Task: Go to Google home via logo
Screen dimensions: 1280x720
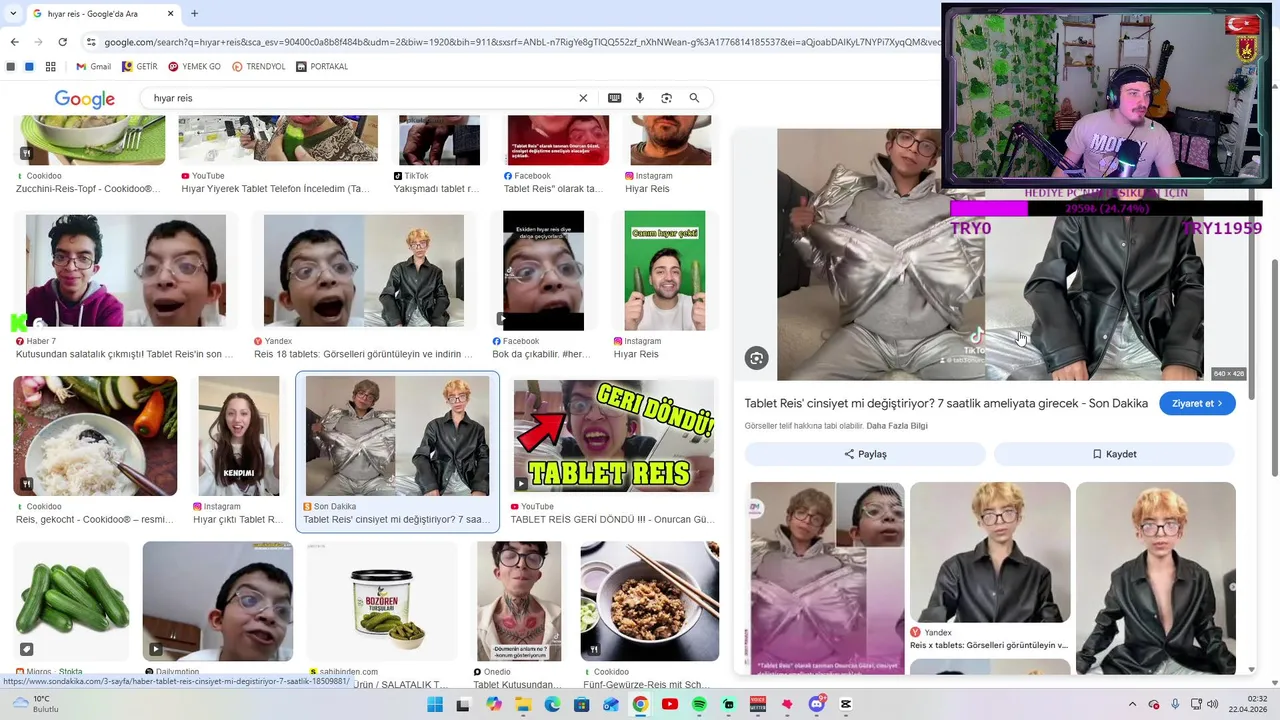Action: 84,98
